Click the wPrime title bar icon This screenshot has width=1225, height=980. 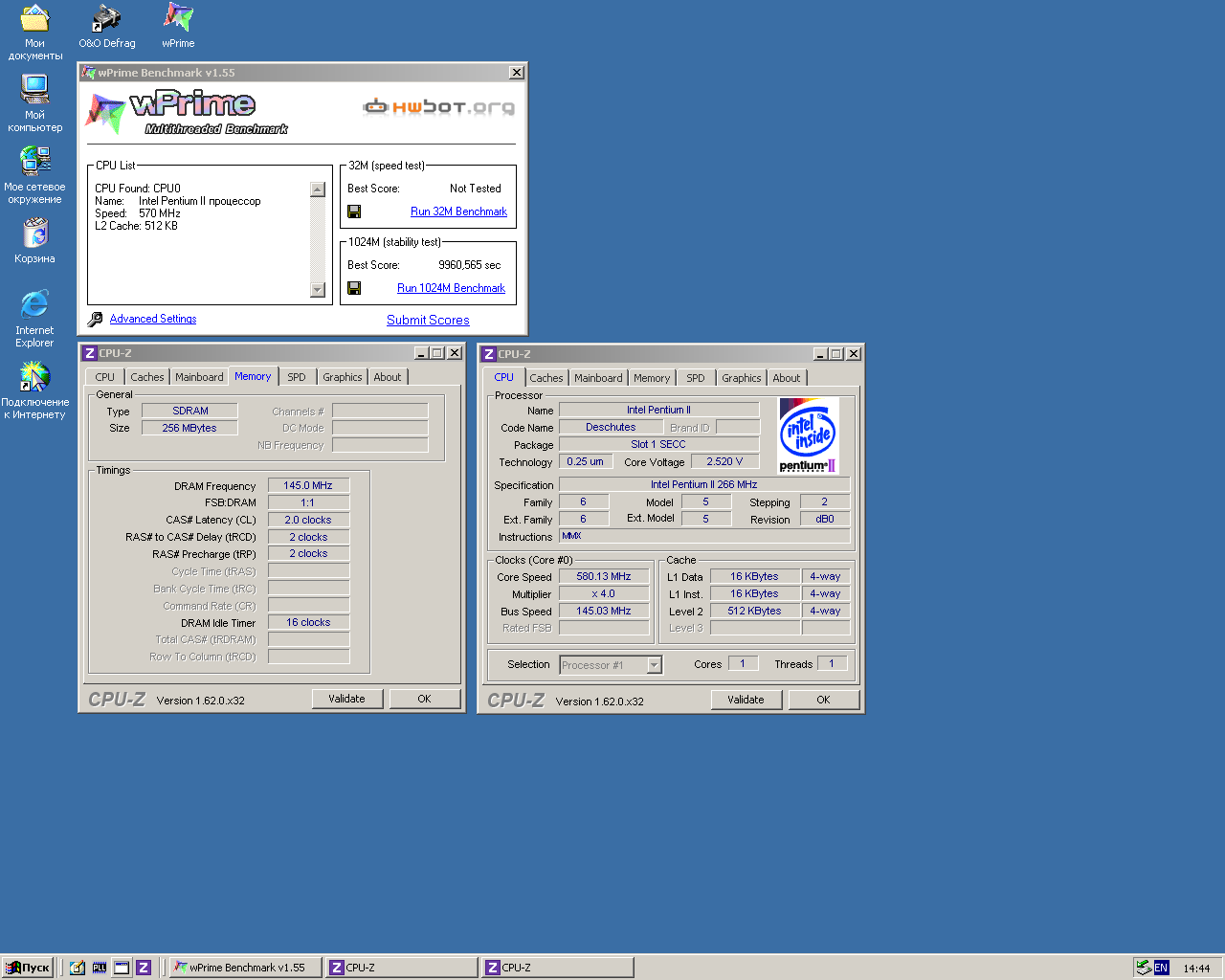(x=89, y=73)
